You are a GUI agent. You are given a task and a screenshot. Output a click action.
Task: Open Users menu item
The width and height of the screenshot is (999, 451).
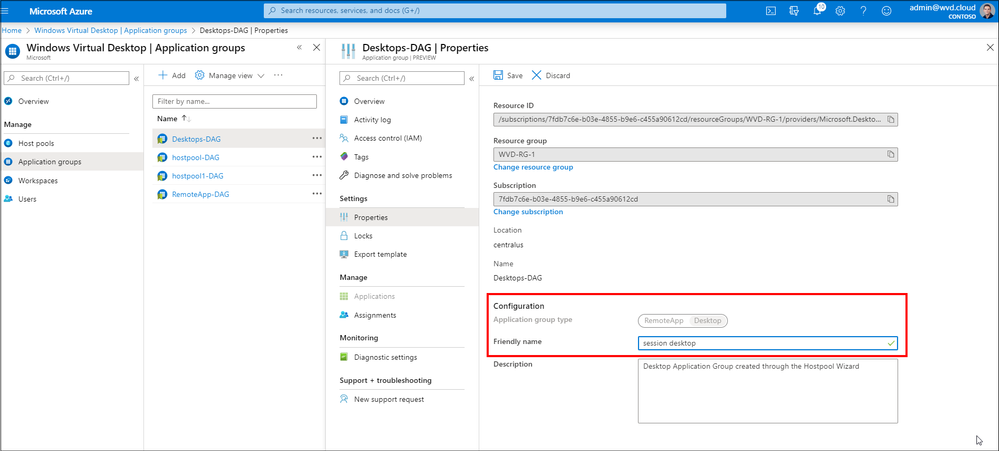[27, 199]
